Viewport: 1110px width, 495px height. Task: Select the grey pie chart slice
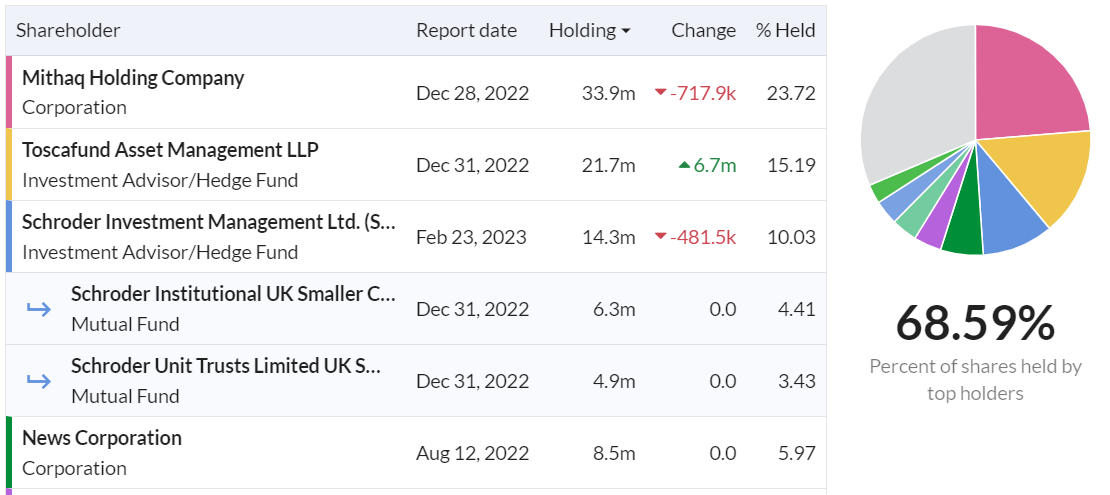(x=917, y=106)
